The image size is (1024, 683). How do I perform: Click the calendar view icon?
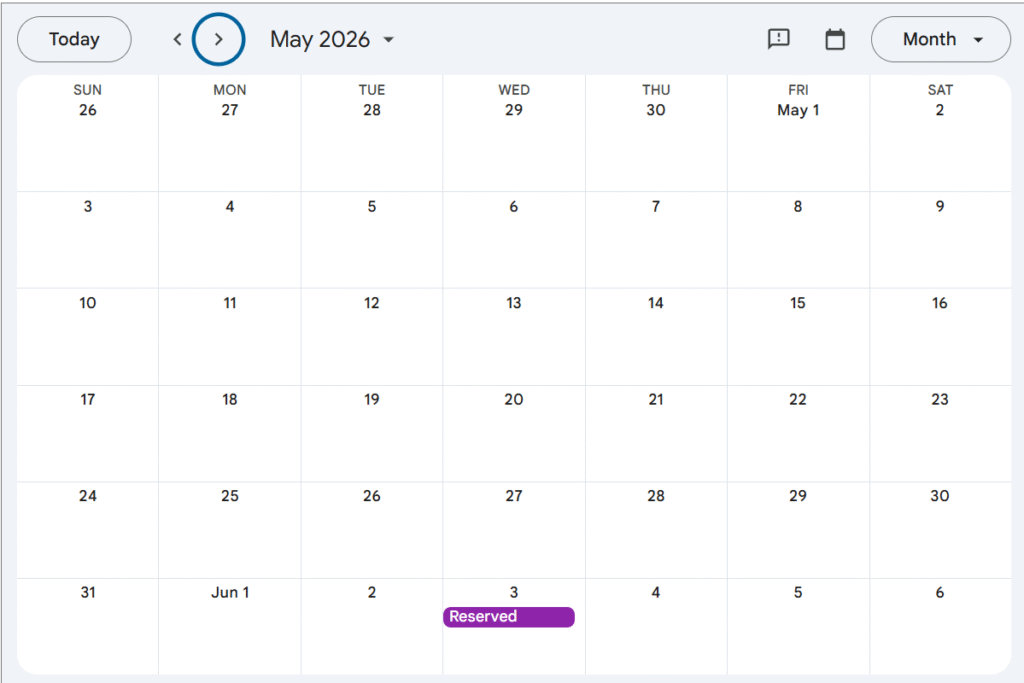[835, 39]
